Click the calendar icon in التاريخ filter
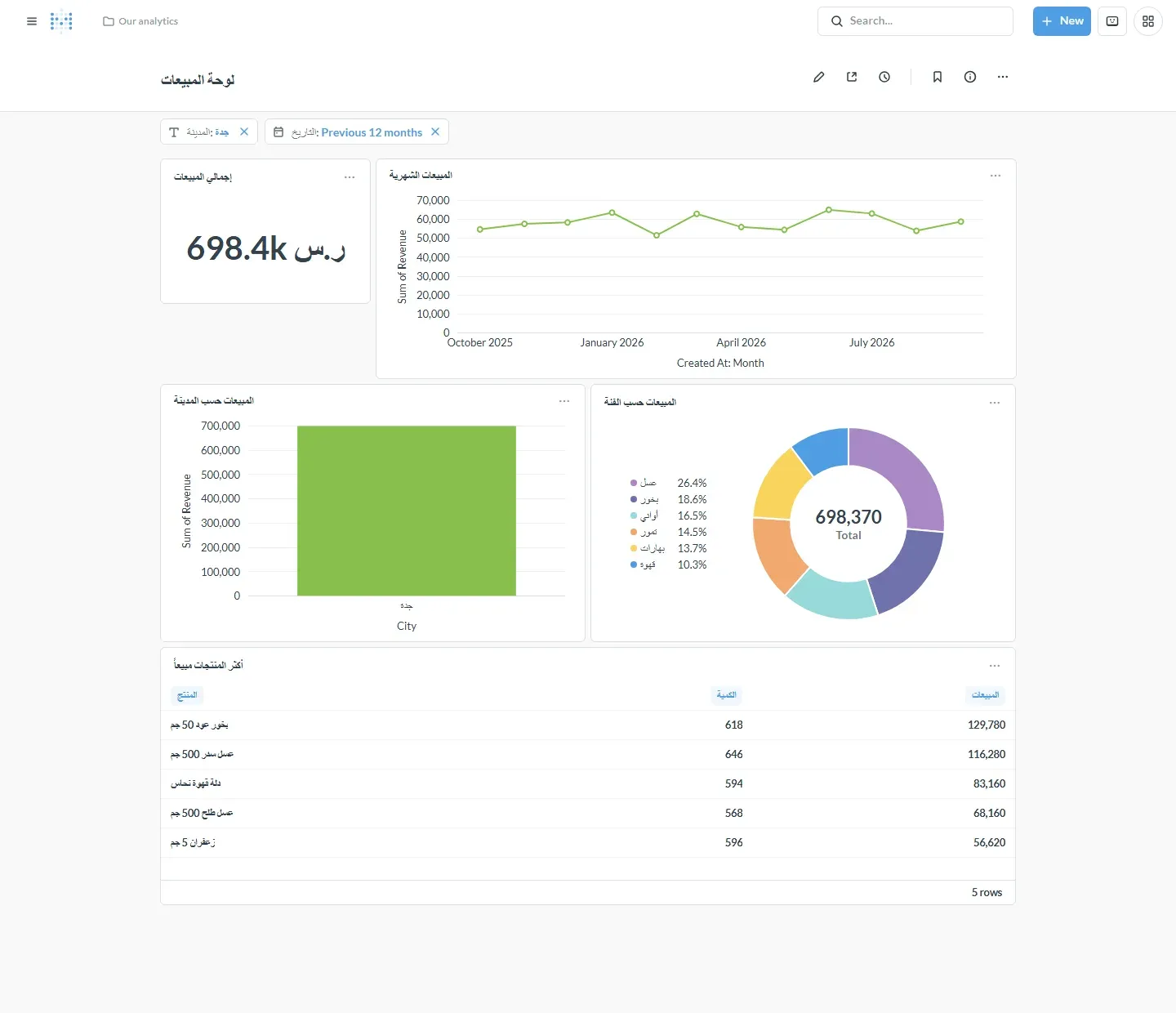This screenshot has height=1013, width=1176. pos(278,132)
